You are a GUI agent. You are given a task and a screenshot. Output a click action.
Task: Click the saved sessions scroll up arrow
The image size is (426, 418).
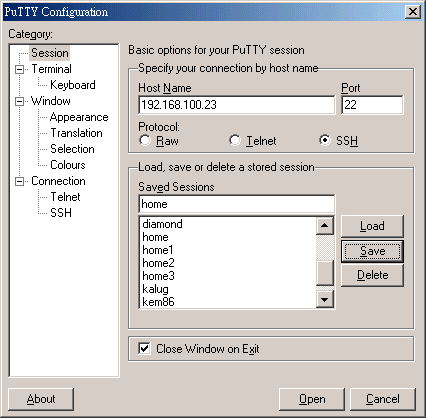coord(325,226)
